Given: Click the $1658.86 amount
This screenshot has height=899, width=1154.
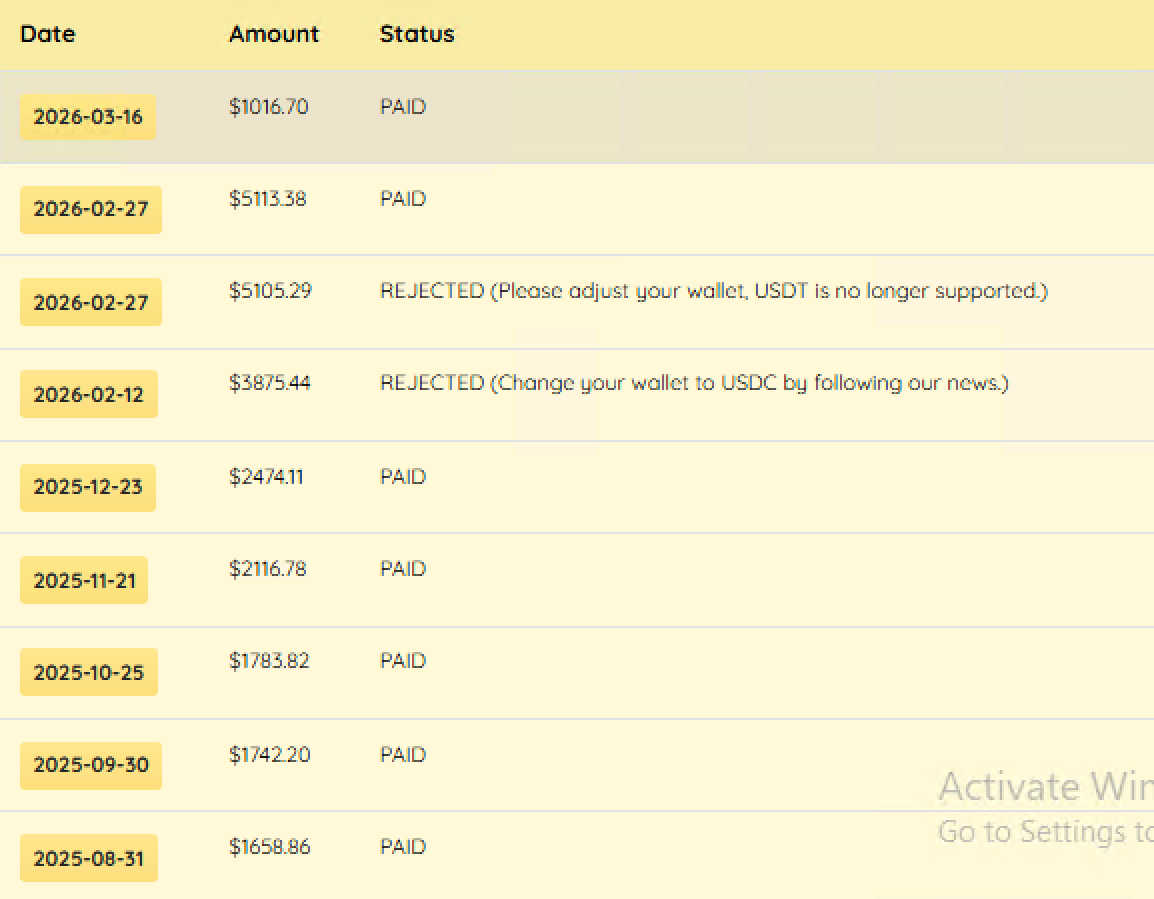Looking at the screenshot, I should point(269,847).
